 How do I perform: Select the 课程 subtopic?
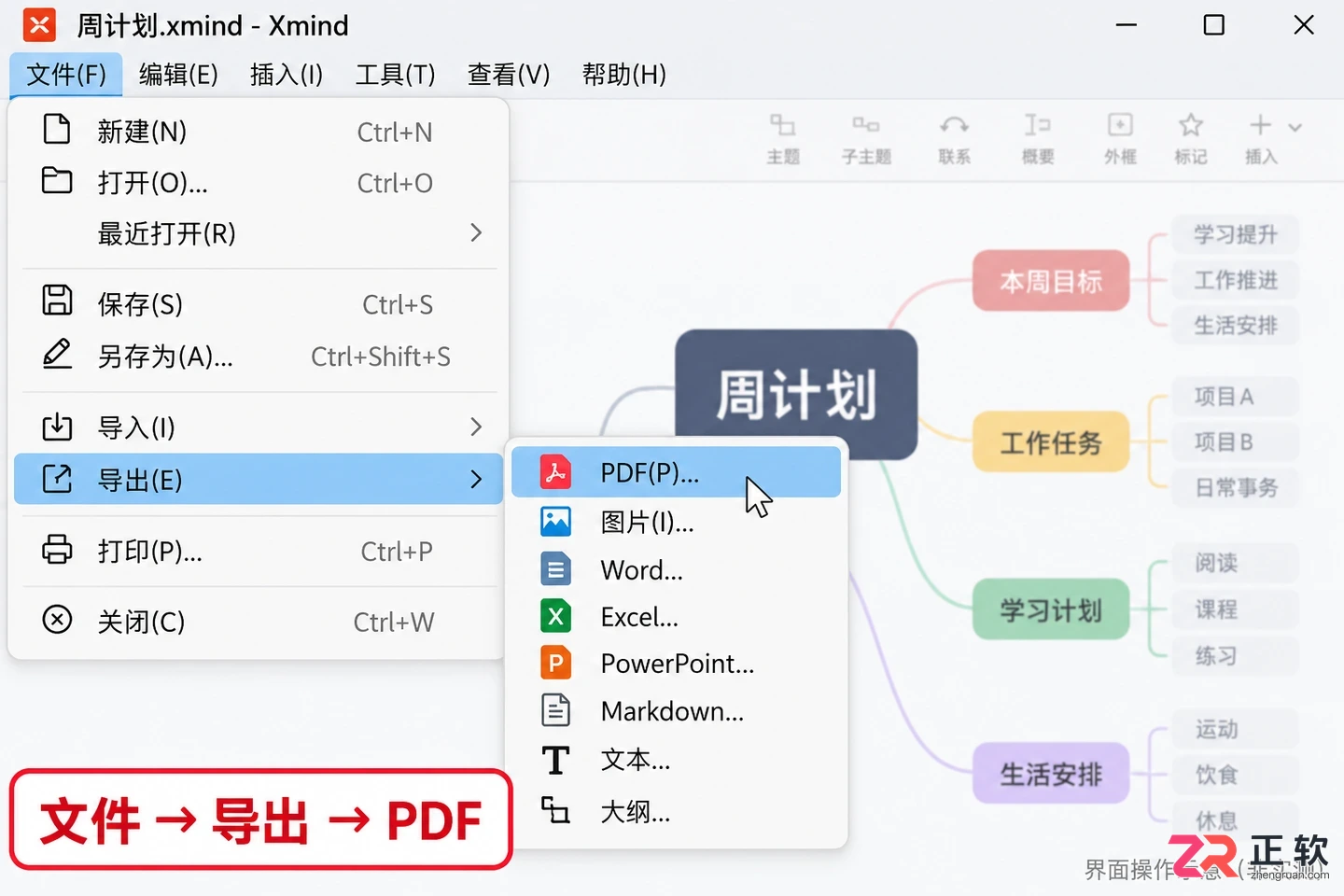[x=1234, y=609]
